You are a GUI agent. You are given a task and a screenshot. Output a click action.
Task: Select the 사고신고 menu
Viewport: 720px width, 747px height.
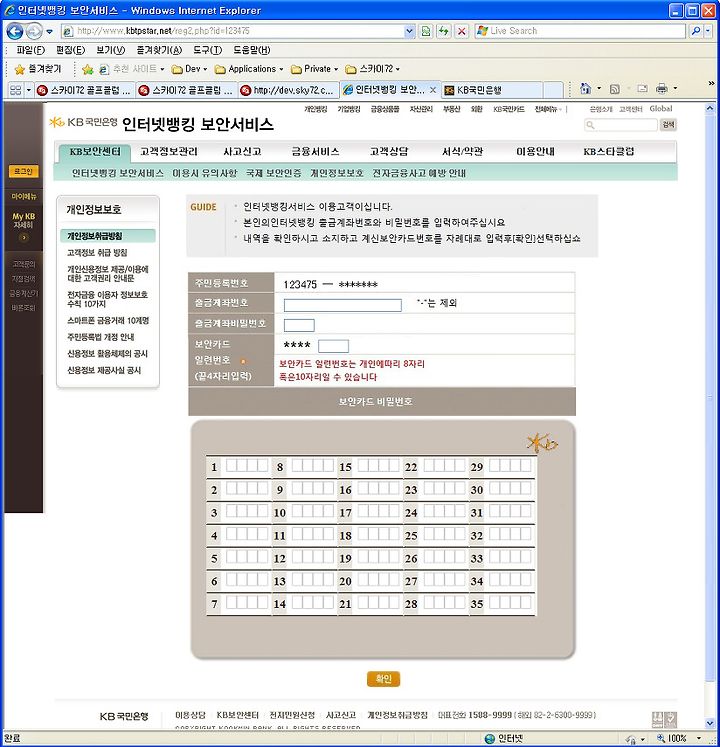click(x=243, y=152)
